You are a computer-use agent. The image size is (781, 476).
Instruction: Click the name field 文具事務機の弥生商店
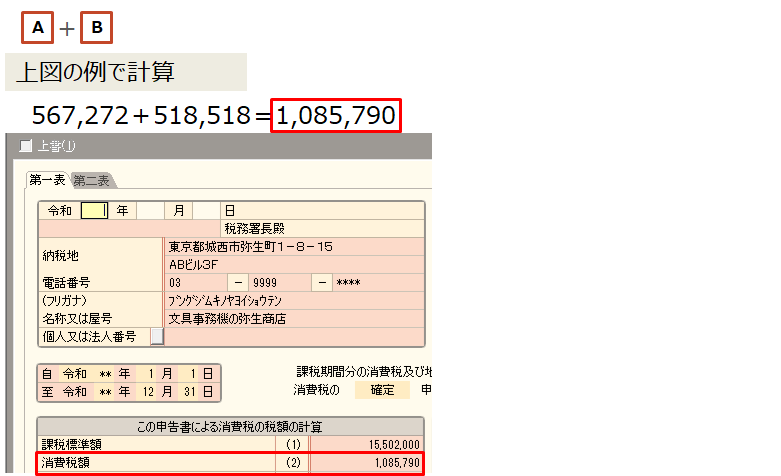click(294, 319)
